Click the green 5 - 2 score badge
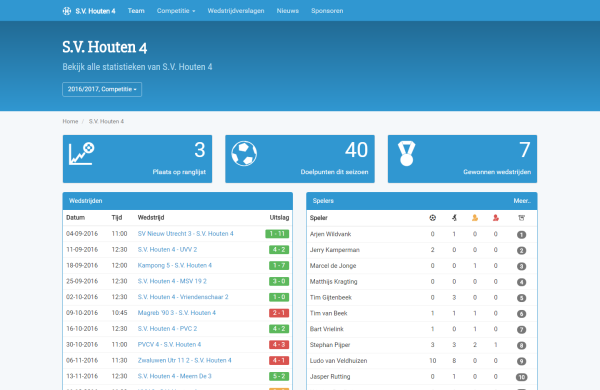Image resolution: width=600 pixels, height=390 pixels. click(x=279, y=377)
